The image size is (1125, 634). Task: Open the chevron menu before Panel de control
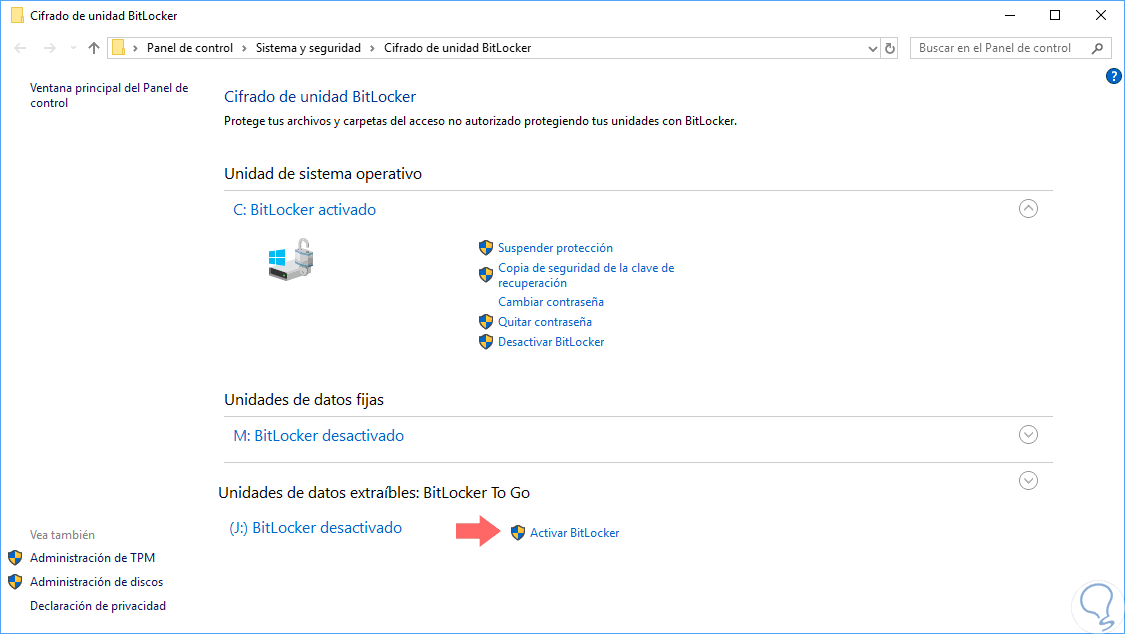point(135,48)
